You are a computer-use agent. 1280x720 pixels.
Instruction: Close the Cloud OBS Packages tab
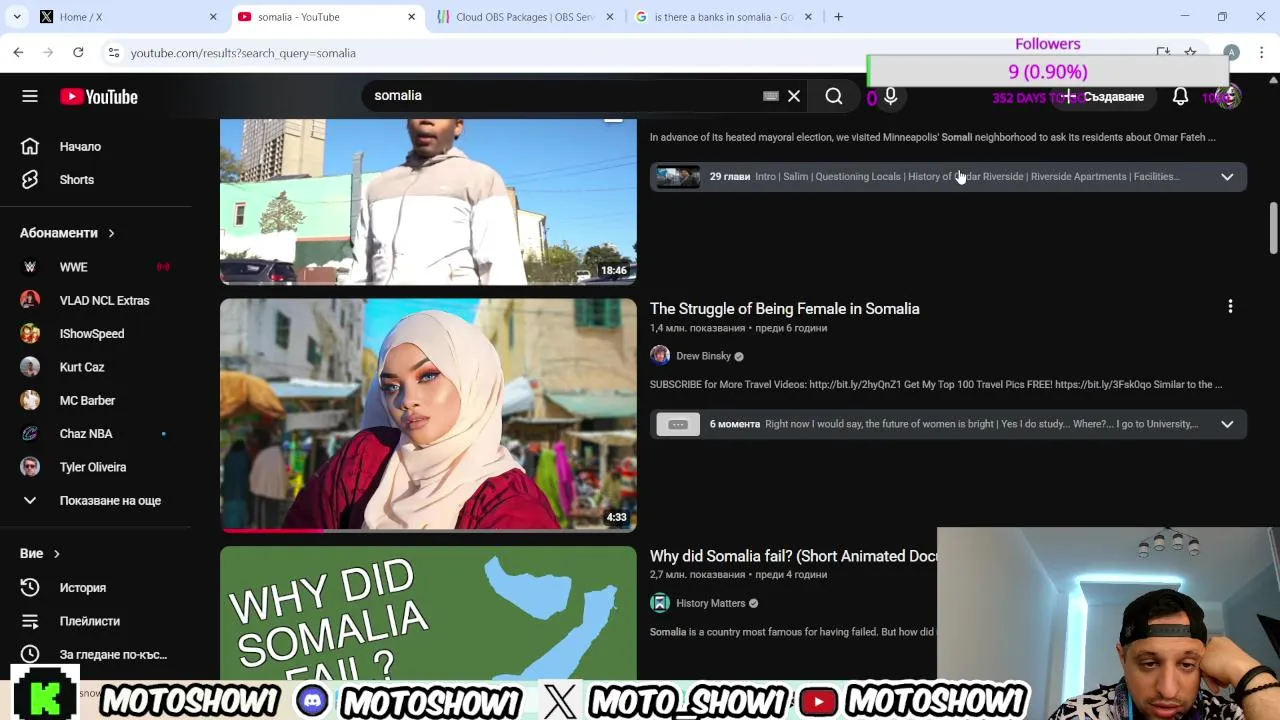point(610,17)
